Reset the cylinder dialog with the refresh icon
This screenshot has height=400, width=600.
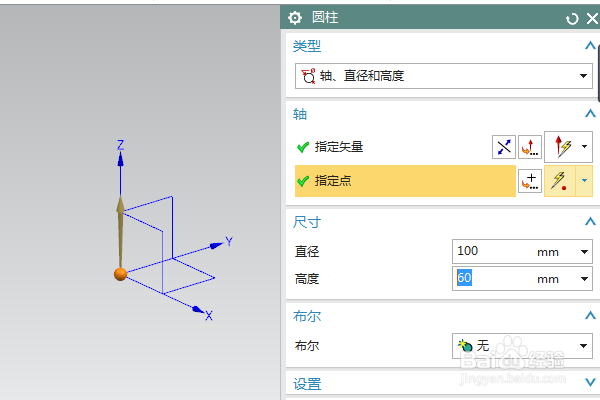coord(572,18)
